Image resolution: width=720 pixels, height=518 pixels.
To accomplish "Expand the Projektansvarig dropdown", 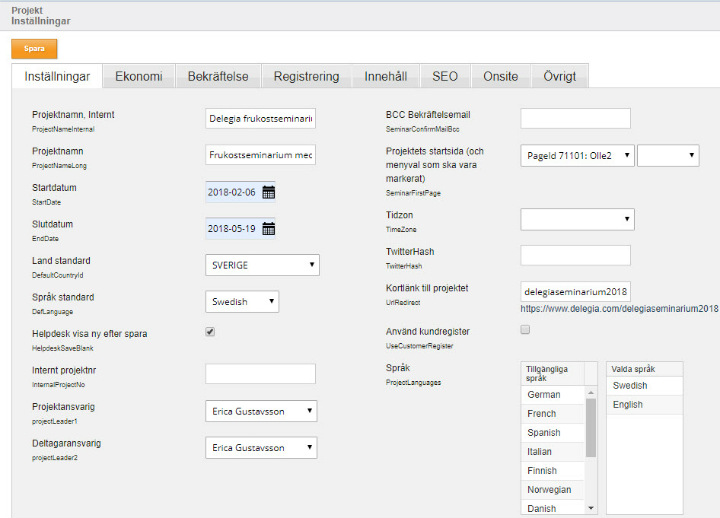I will coord(261,411).
